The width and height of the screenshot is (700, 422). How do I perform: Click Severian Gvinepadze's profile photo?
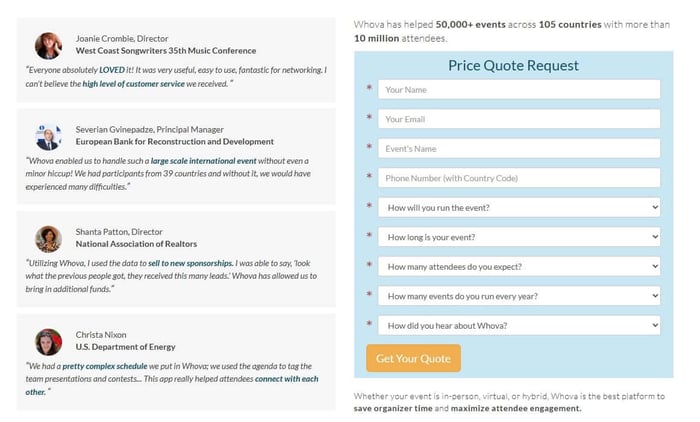(48, 136)
